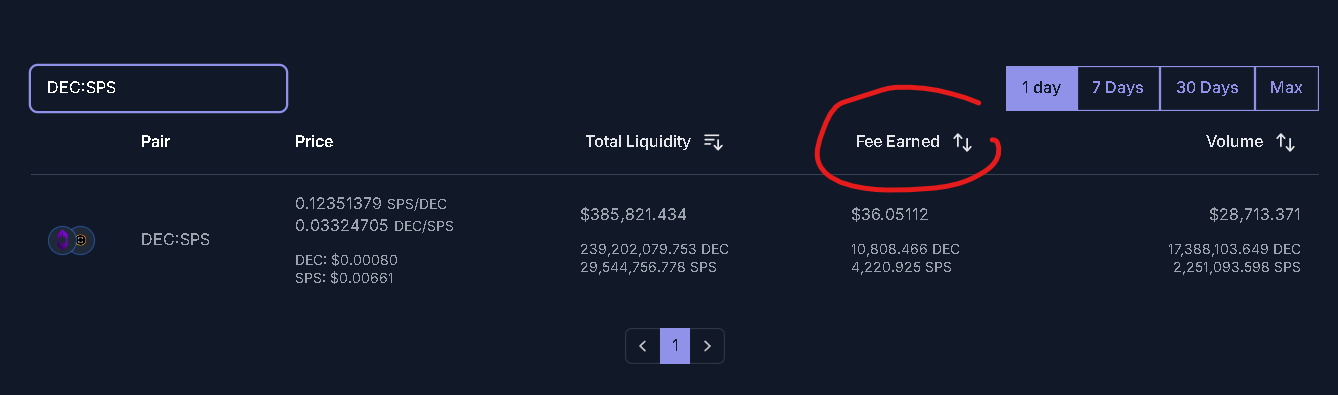Switch to 7 Days timeframe
Screen dimensions: 1338x395
coord(1118,88)
